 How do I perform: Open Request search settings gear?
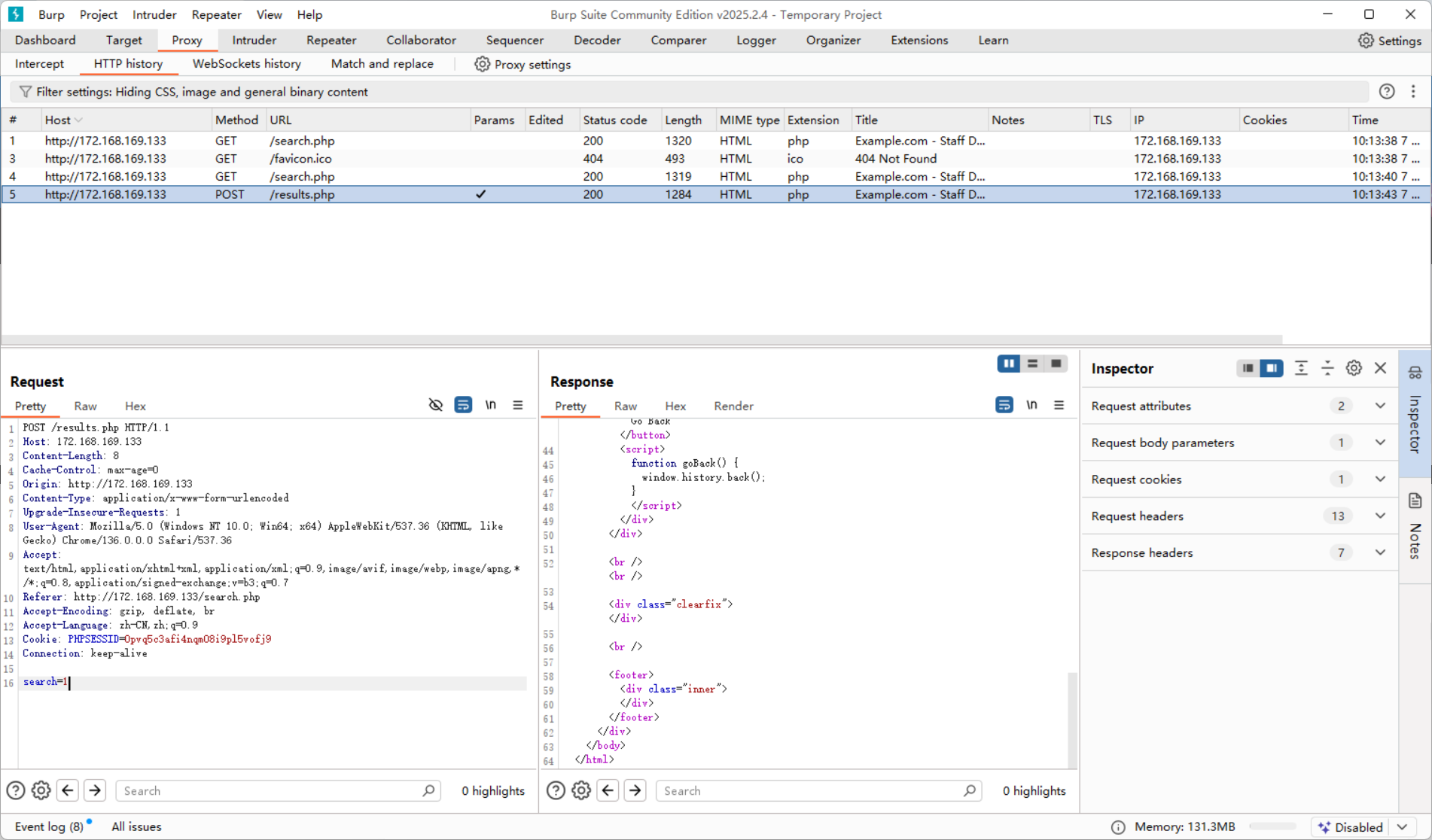pos(41,790)
